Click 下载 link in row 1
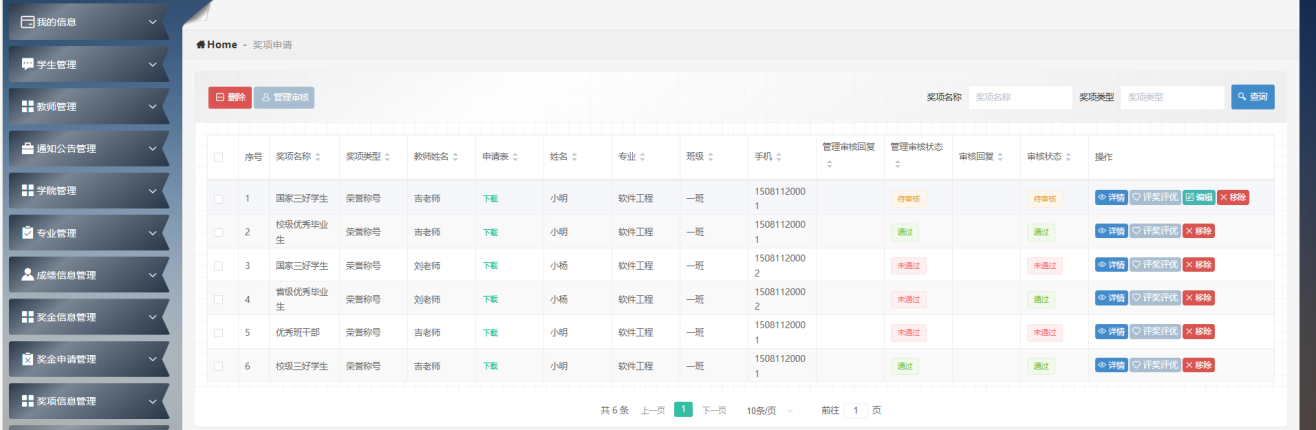The image size is (1316, 430). 490,198
